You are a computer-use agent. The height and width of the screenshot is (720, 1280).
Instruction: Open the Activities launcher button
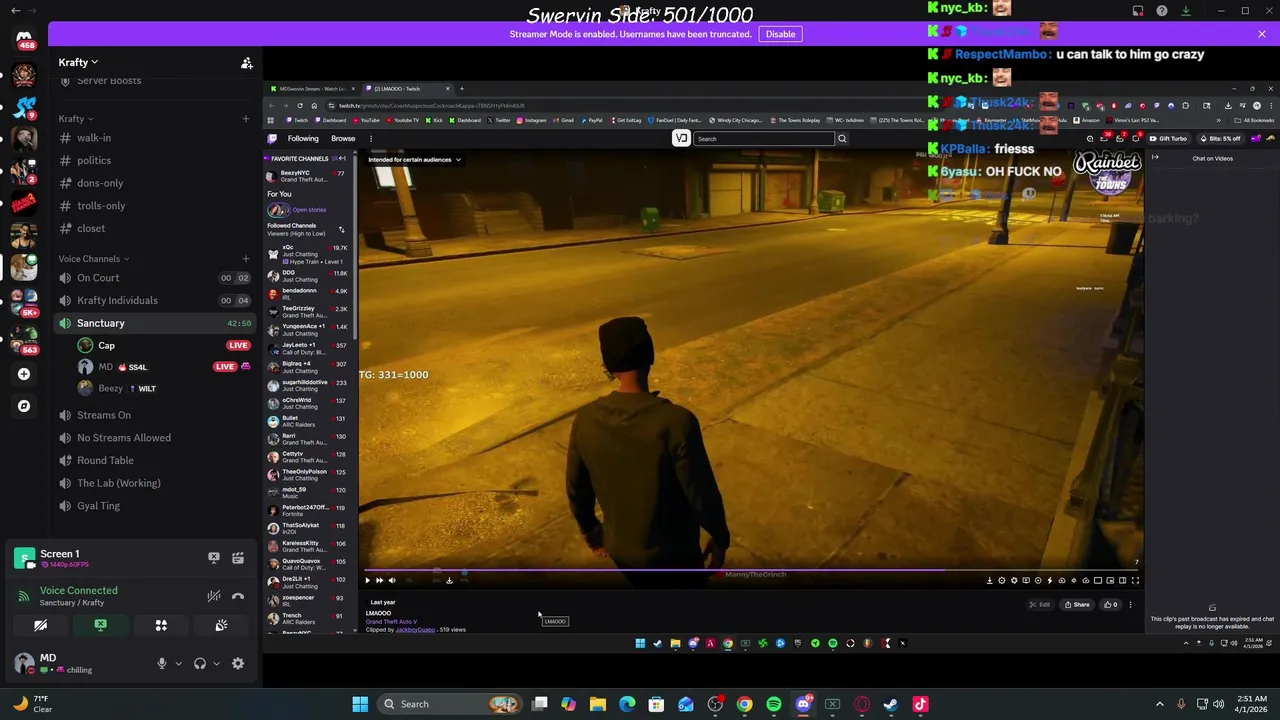pyautogui.click(x=161, y=625)
